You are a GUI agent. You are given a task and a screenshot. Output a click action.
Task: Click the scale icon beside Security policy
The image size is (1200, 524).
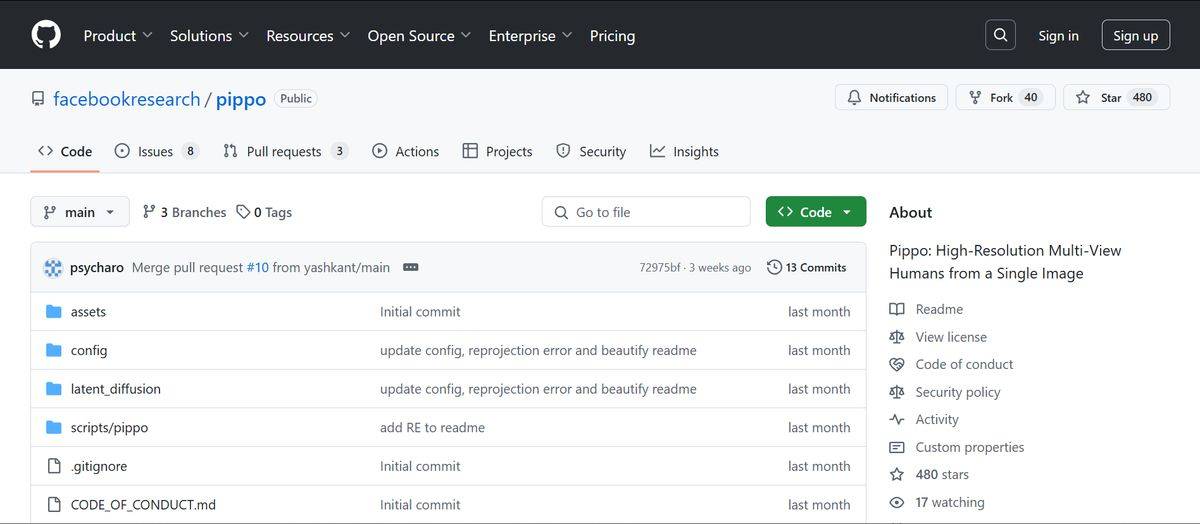pos(897,392)
